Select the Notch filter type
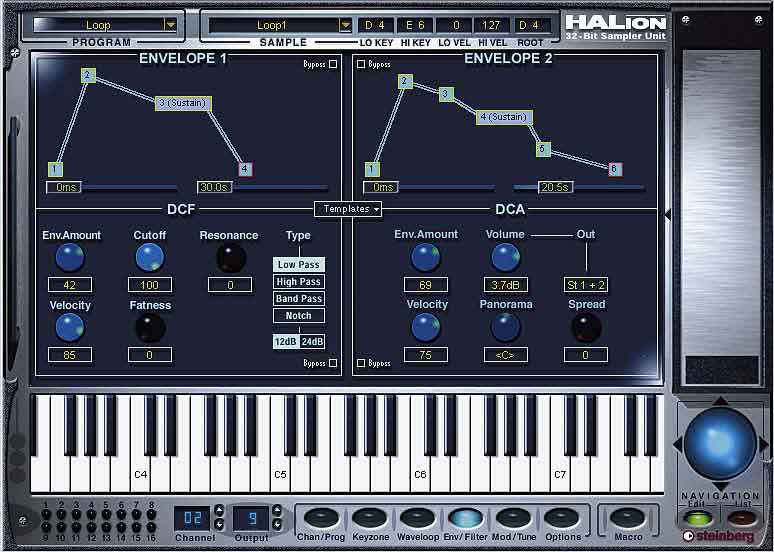 [299, 315]
